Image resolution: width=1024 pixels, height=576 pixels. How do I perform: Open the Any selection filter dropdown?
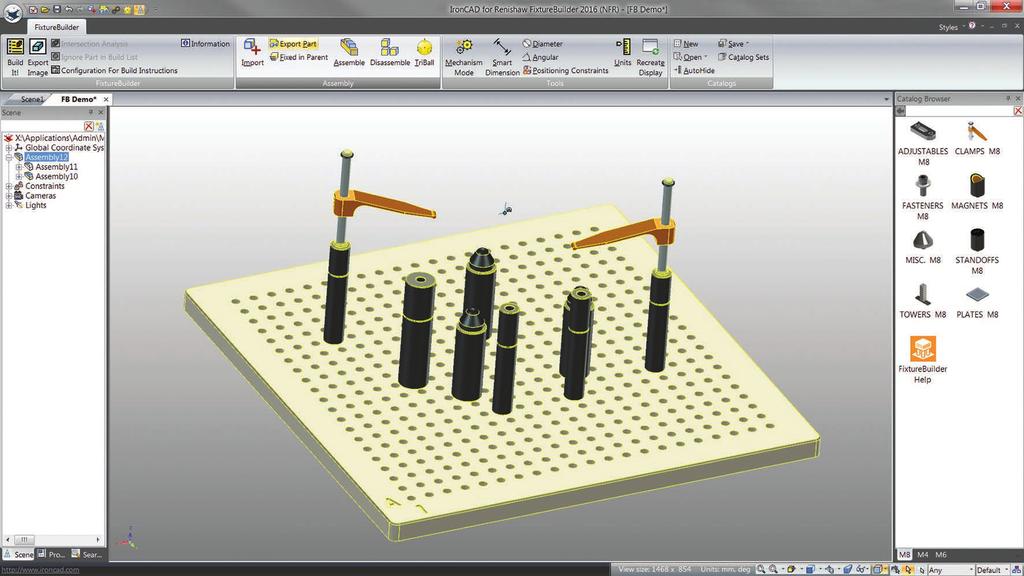point(951,570)
